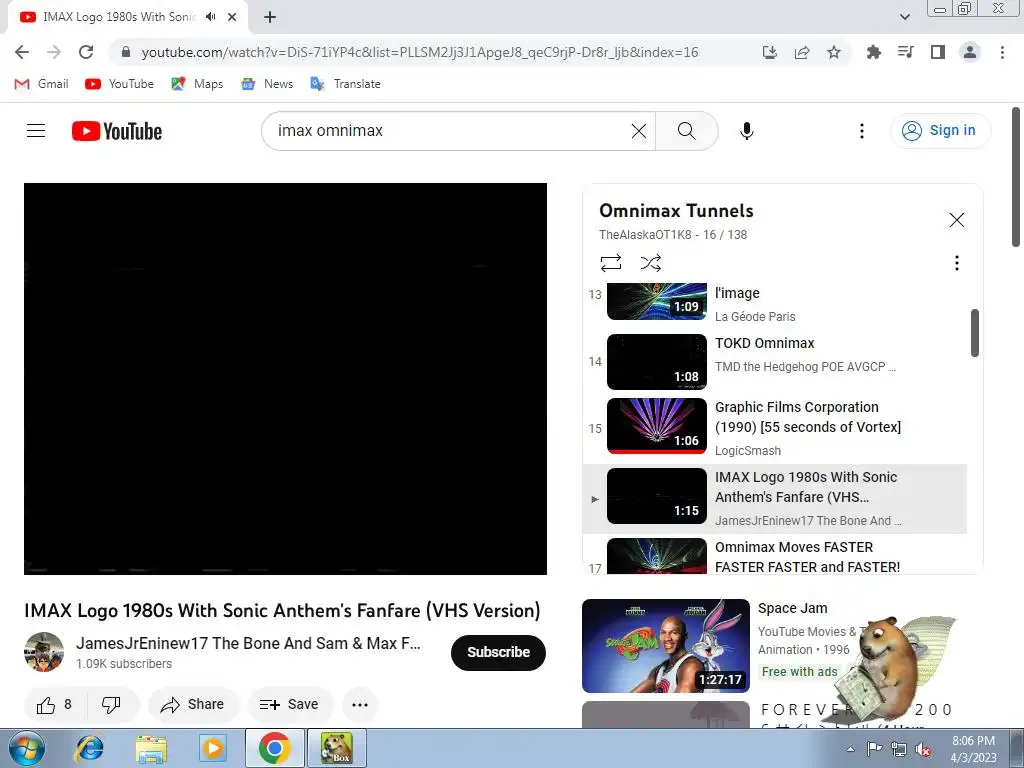Toggle Chrome side panel
The width and height of the screenshot is (1024, 768).
pyautogui.click(x=938, y=52)
